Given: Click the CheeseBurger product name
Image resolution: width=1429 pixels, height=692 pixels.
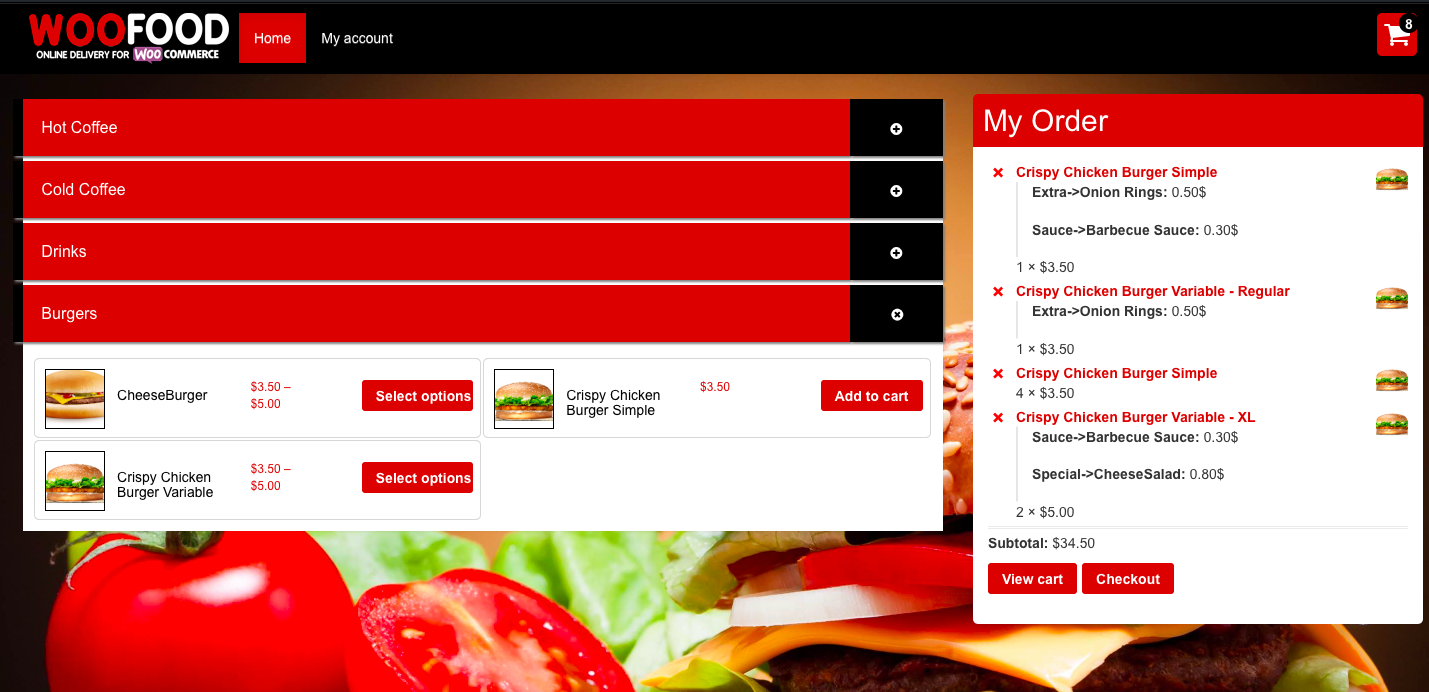Looking at the screenshot, I should coord(162,395).
